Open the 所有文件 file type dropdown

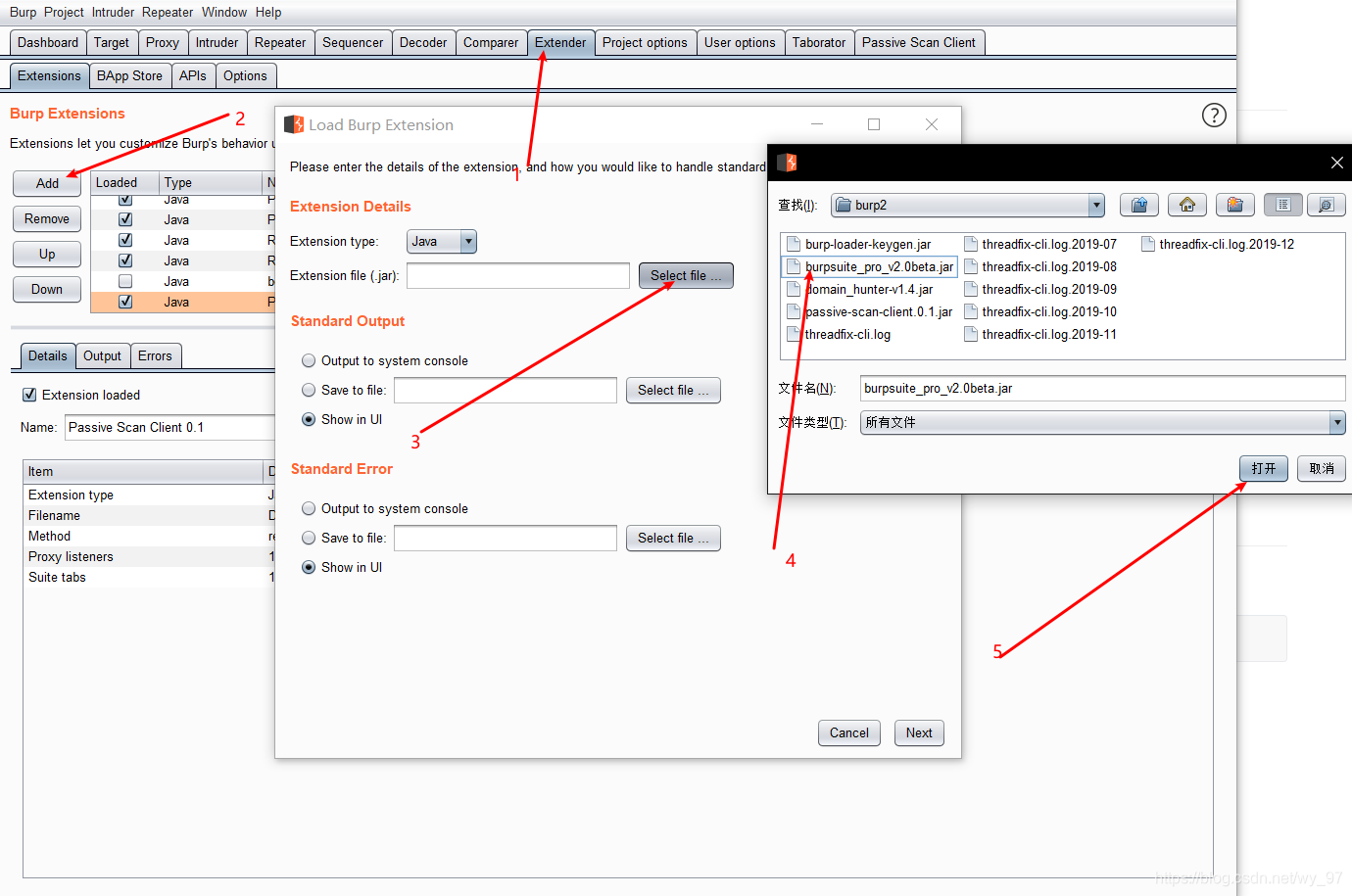(x=1336, y=422)
